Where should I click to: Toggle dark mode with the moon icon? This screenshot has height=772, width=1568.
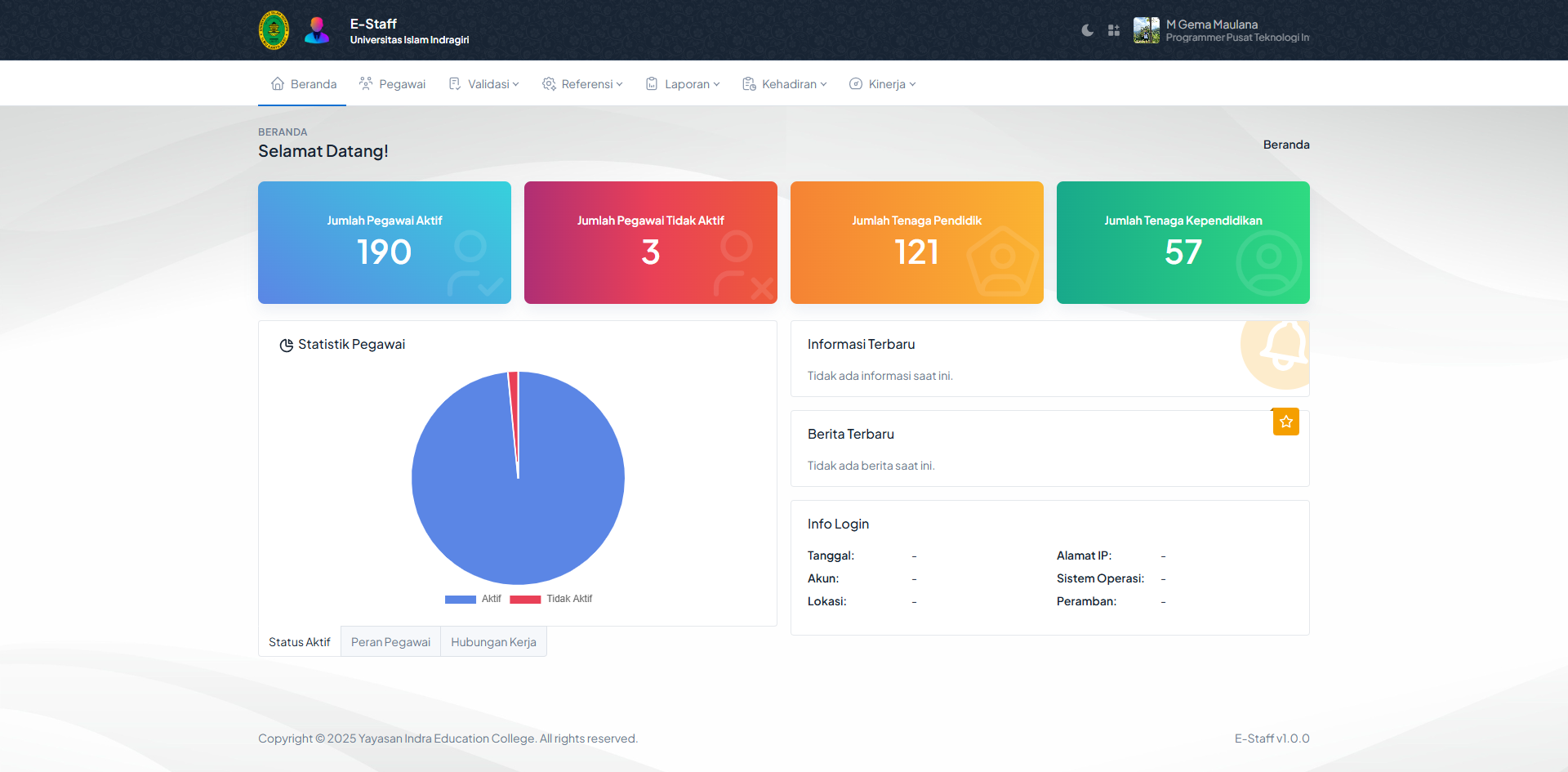(1087, 30)
